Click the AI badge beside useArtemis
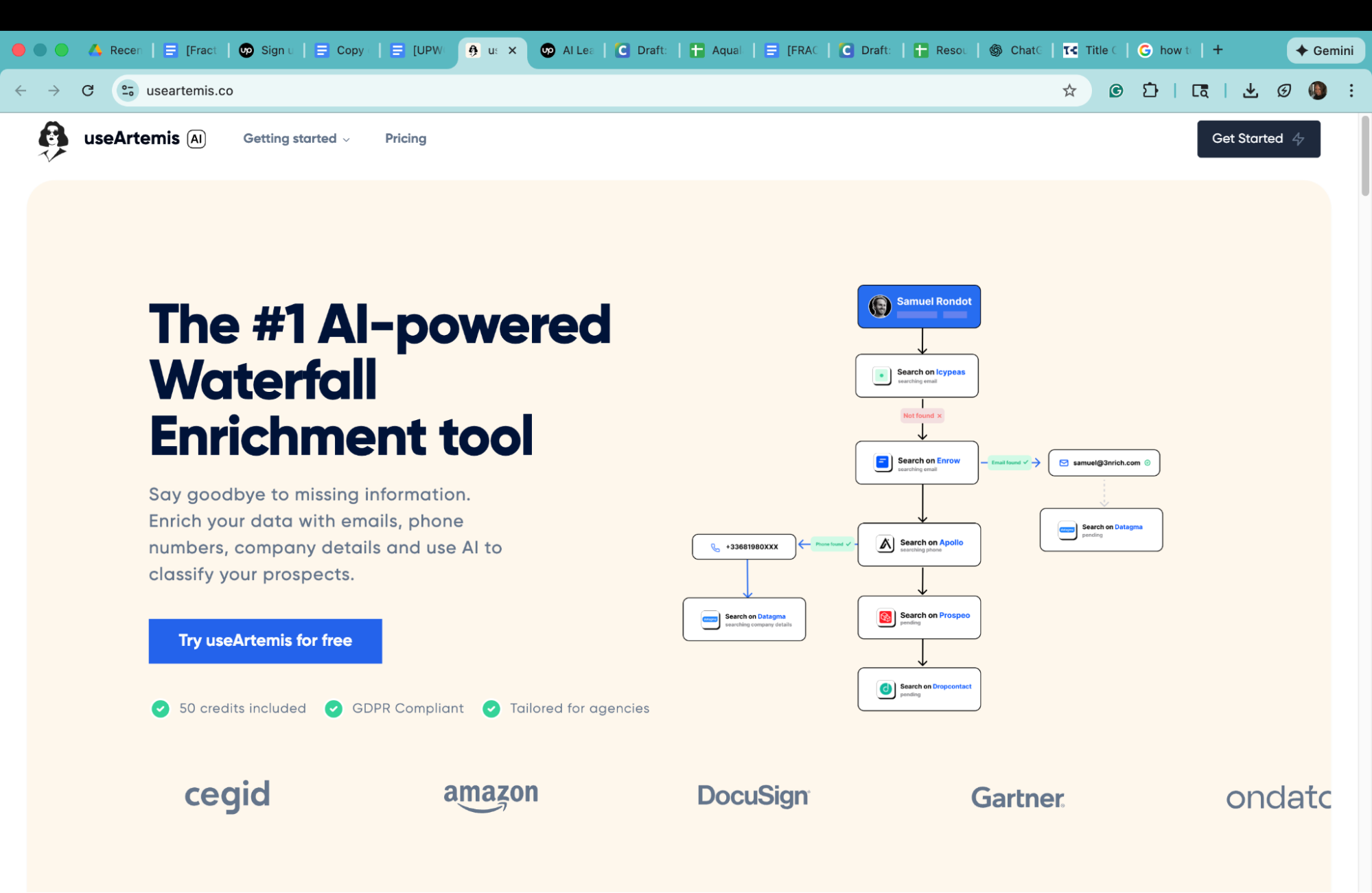 pos(196,139)
